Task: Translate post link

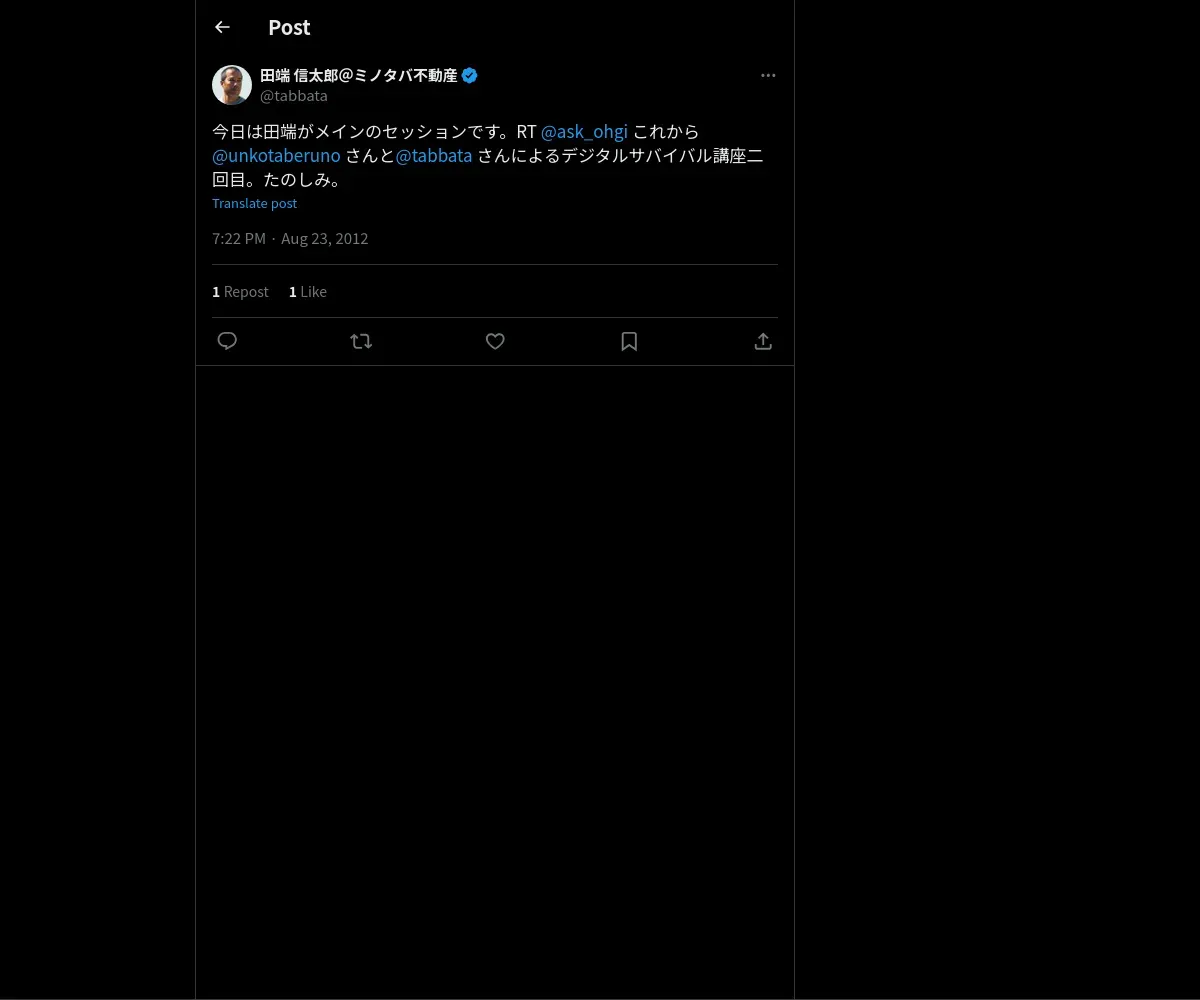Action: (254, 203)
